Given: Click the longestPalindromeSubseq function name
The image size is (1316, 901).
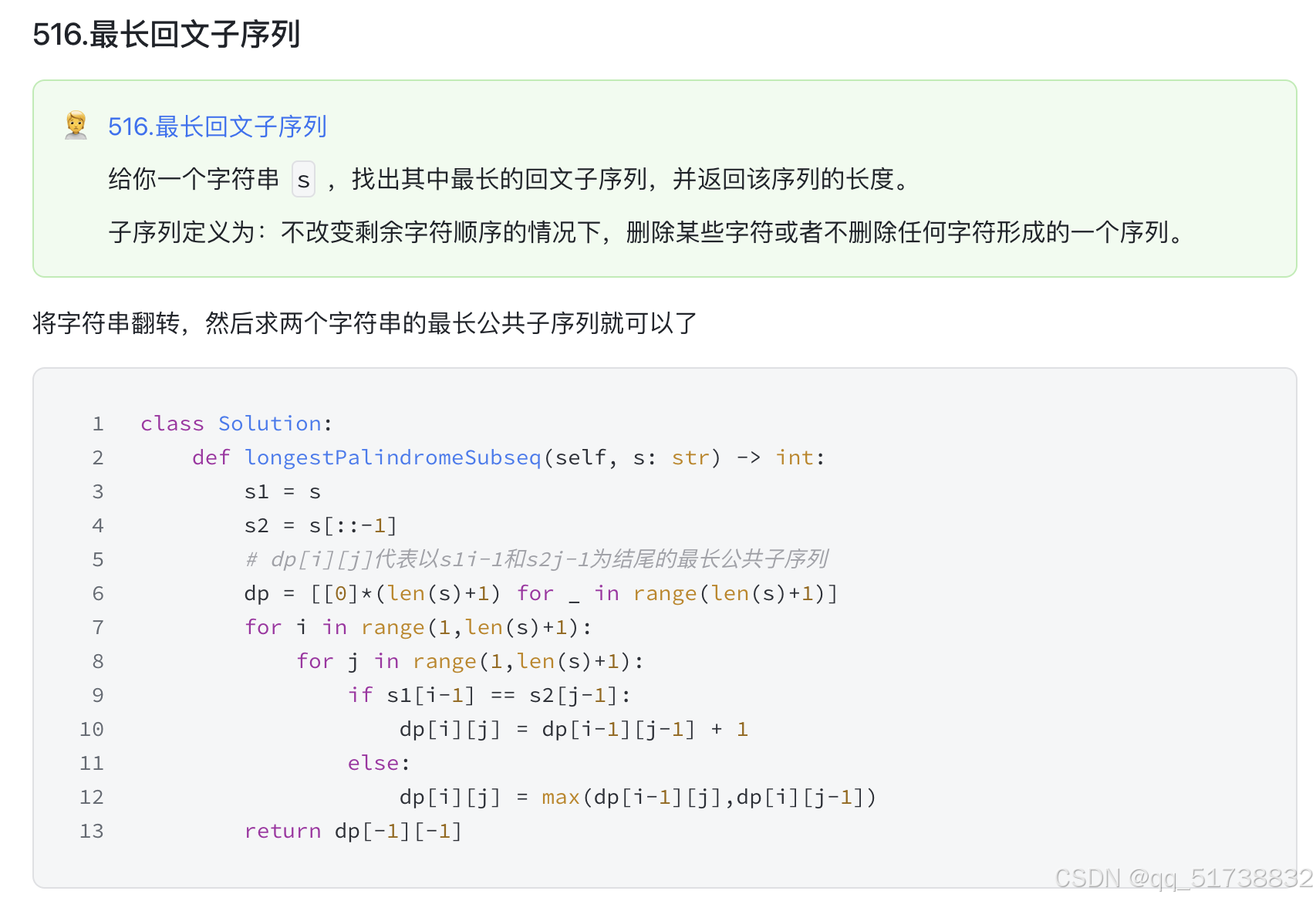Looking at the screenshot, I should coord(393,457).
